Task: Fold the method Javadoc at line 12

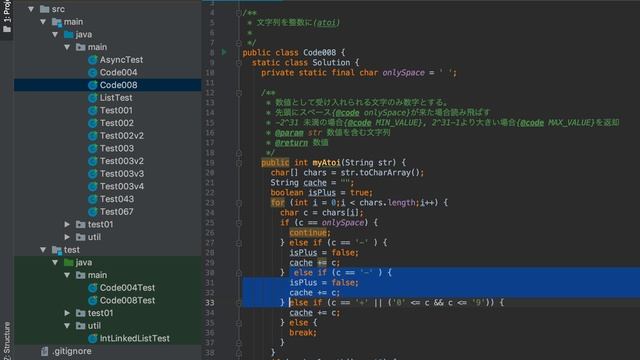Action: tap(239, 93)
